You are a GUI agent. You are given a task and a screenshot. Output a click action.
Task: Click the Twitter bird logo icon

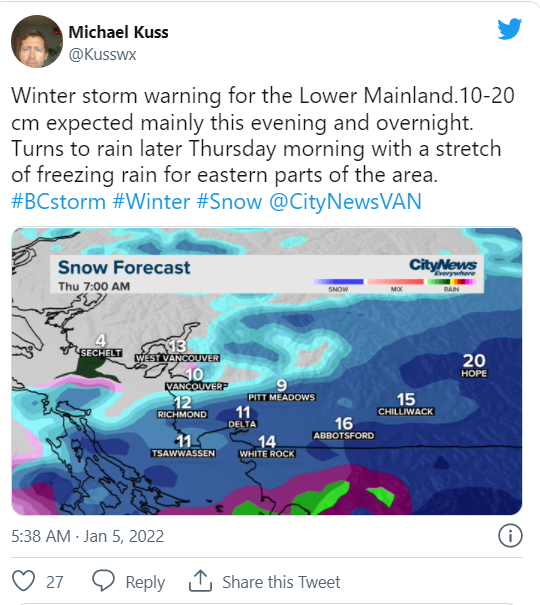[510, 29]
